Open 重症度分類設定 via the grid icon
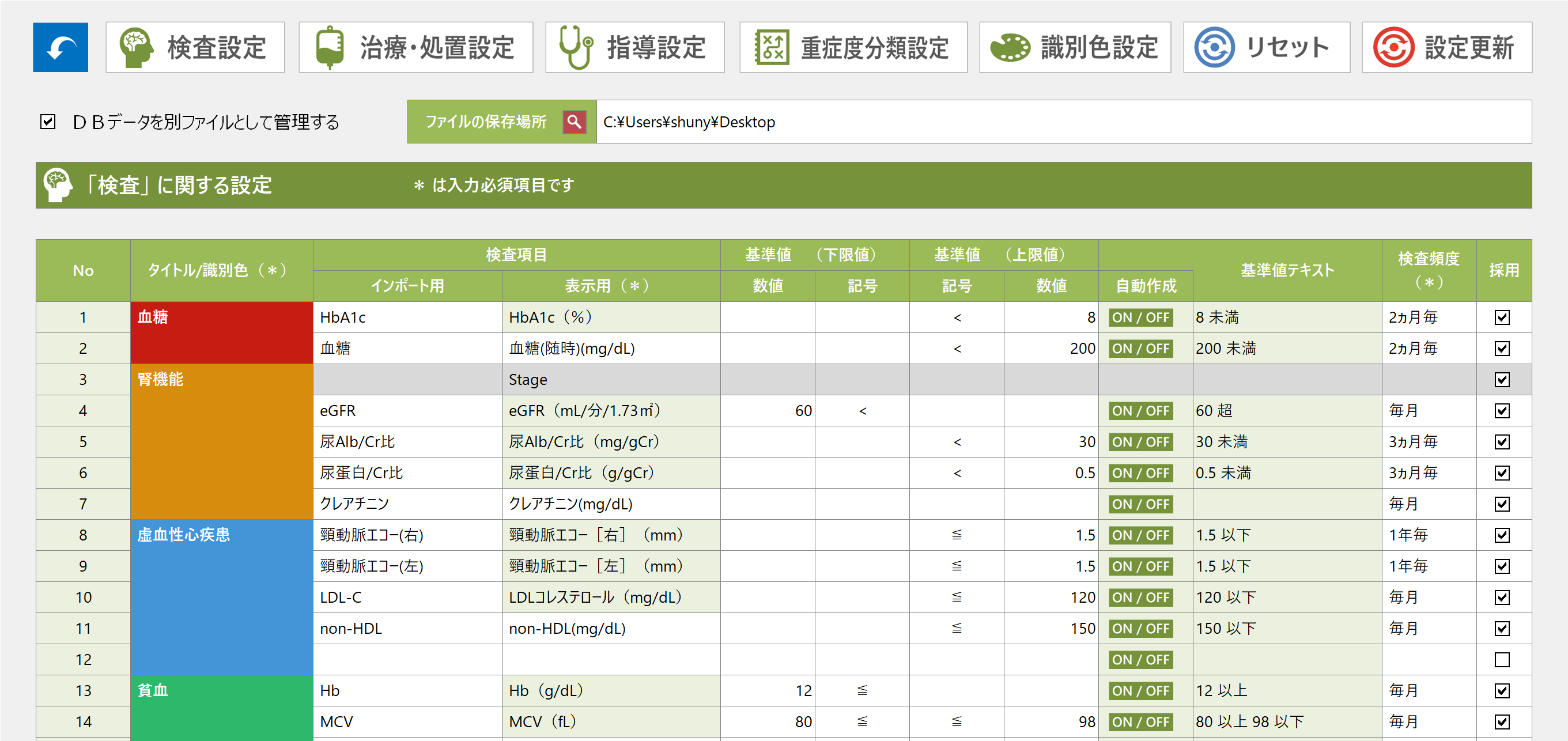The height and width of the screenshot is (741, 1568). (771, 47)
